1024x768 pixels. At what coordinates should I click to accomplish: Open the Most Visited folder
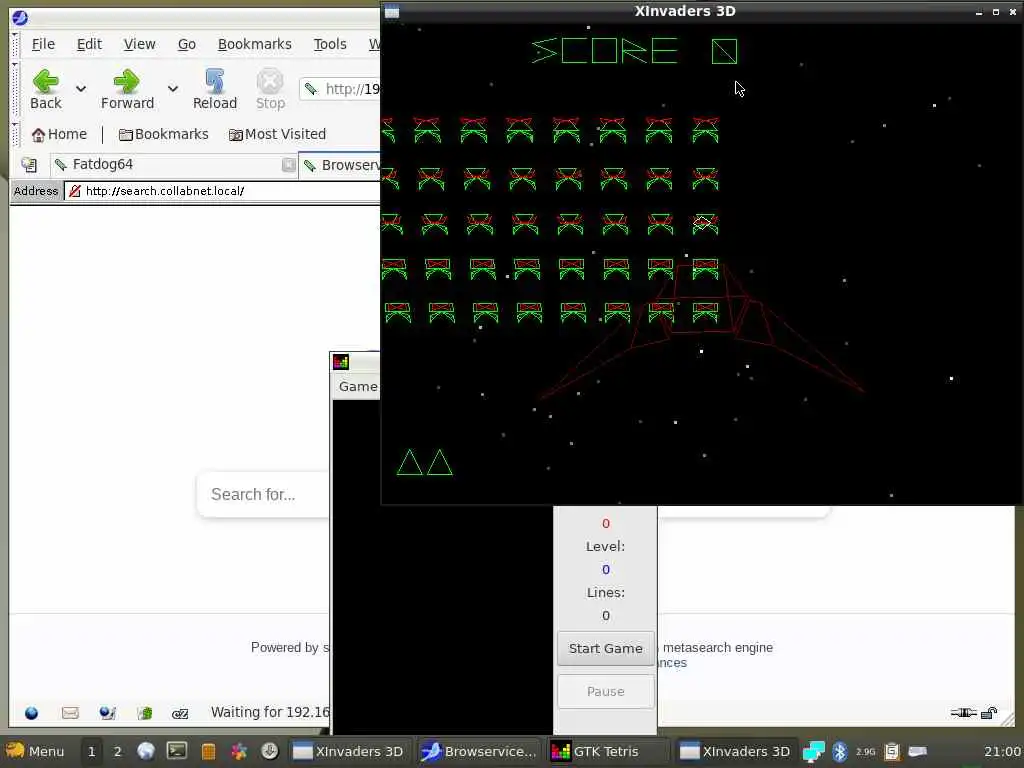click(x=277, y=134)
